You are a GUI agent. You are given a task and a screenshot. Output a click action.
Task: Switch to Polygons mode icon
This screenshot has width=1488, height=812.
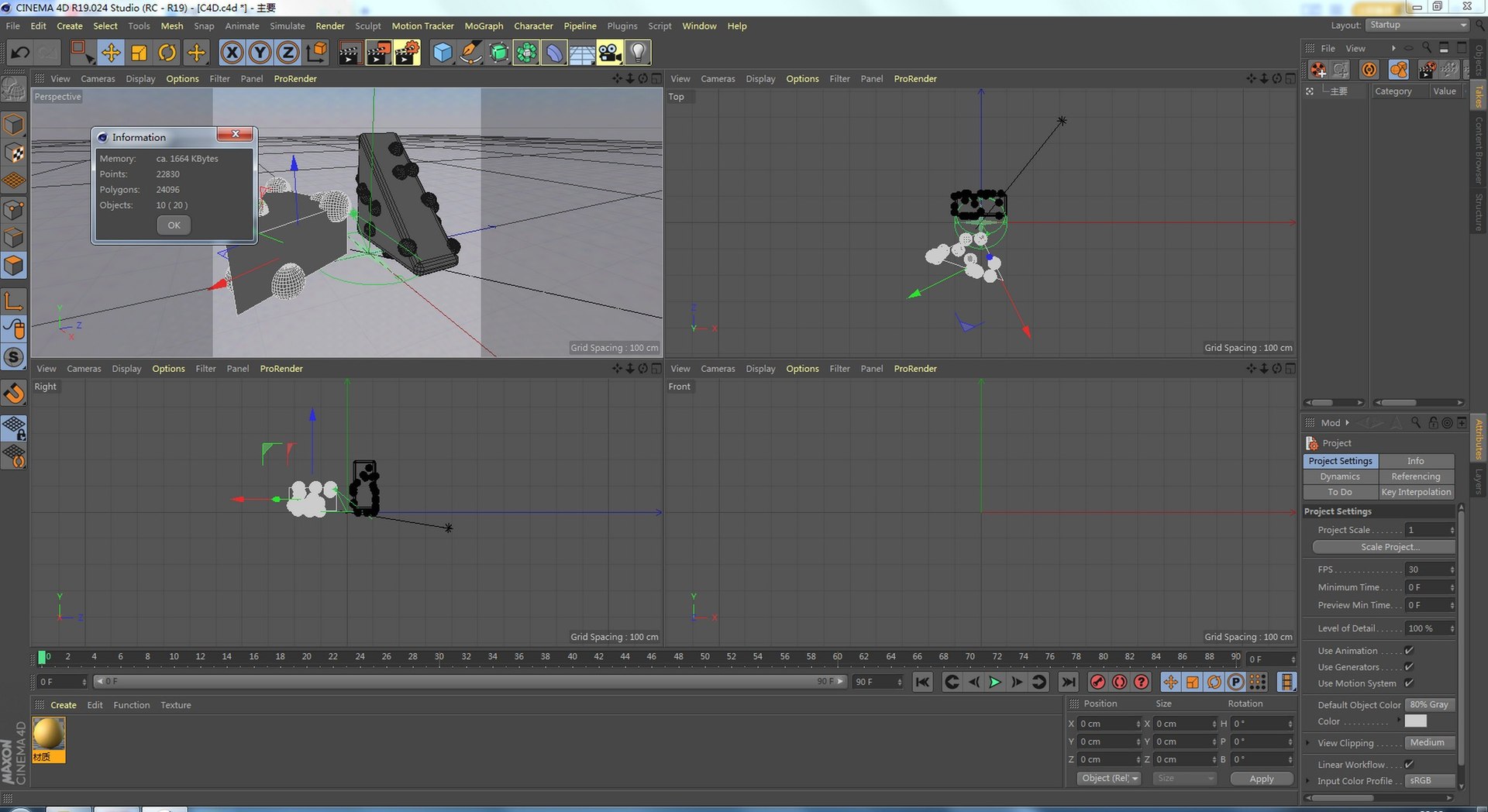click(14, 266)
